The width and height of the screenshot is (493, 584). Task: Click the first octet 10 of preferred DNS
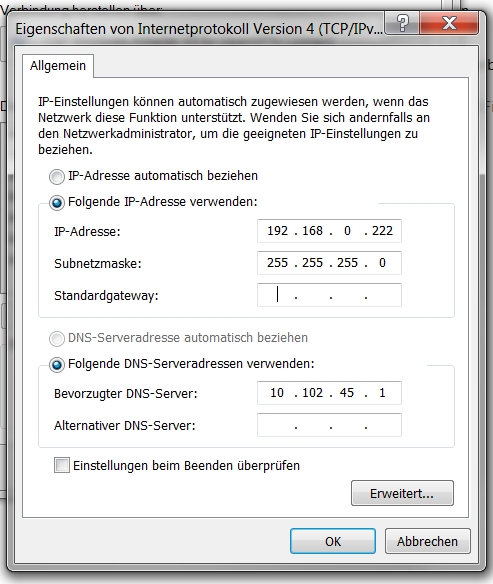pyautogui.click(x=277, y=393)
